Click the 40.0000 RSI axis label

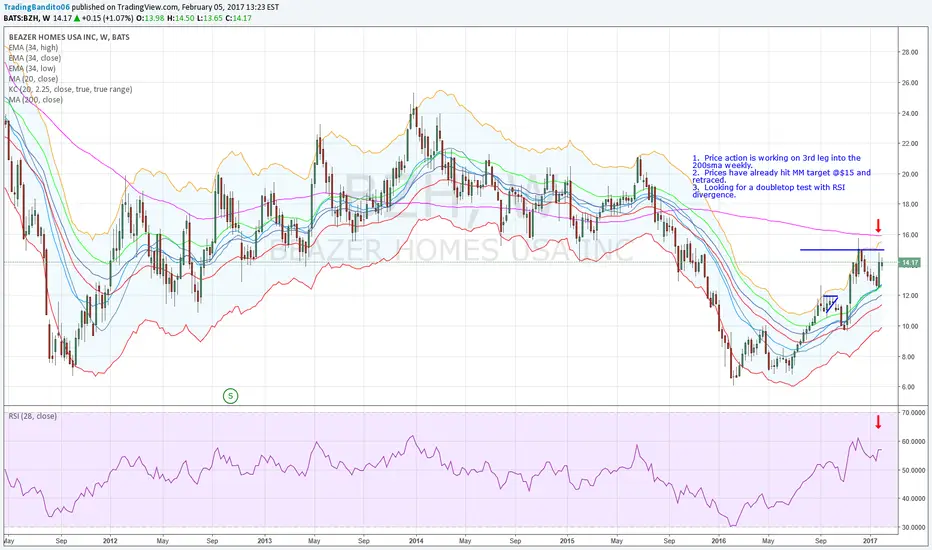click(913, 499)
